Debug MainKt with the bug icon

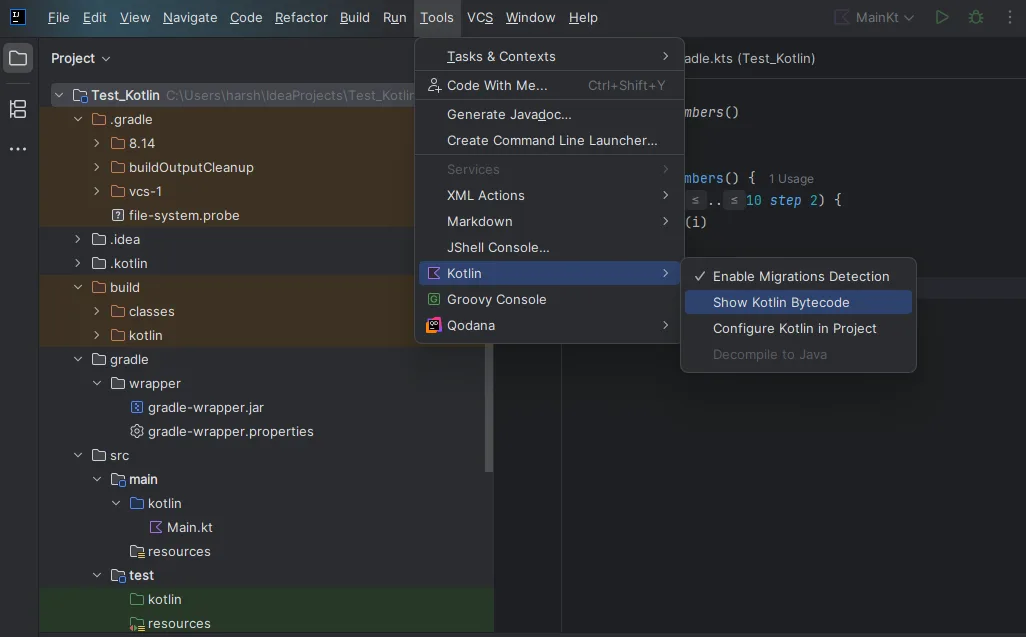coord(976,17)
